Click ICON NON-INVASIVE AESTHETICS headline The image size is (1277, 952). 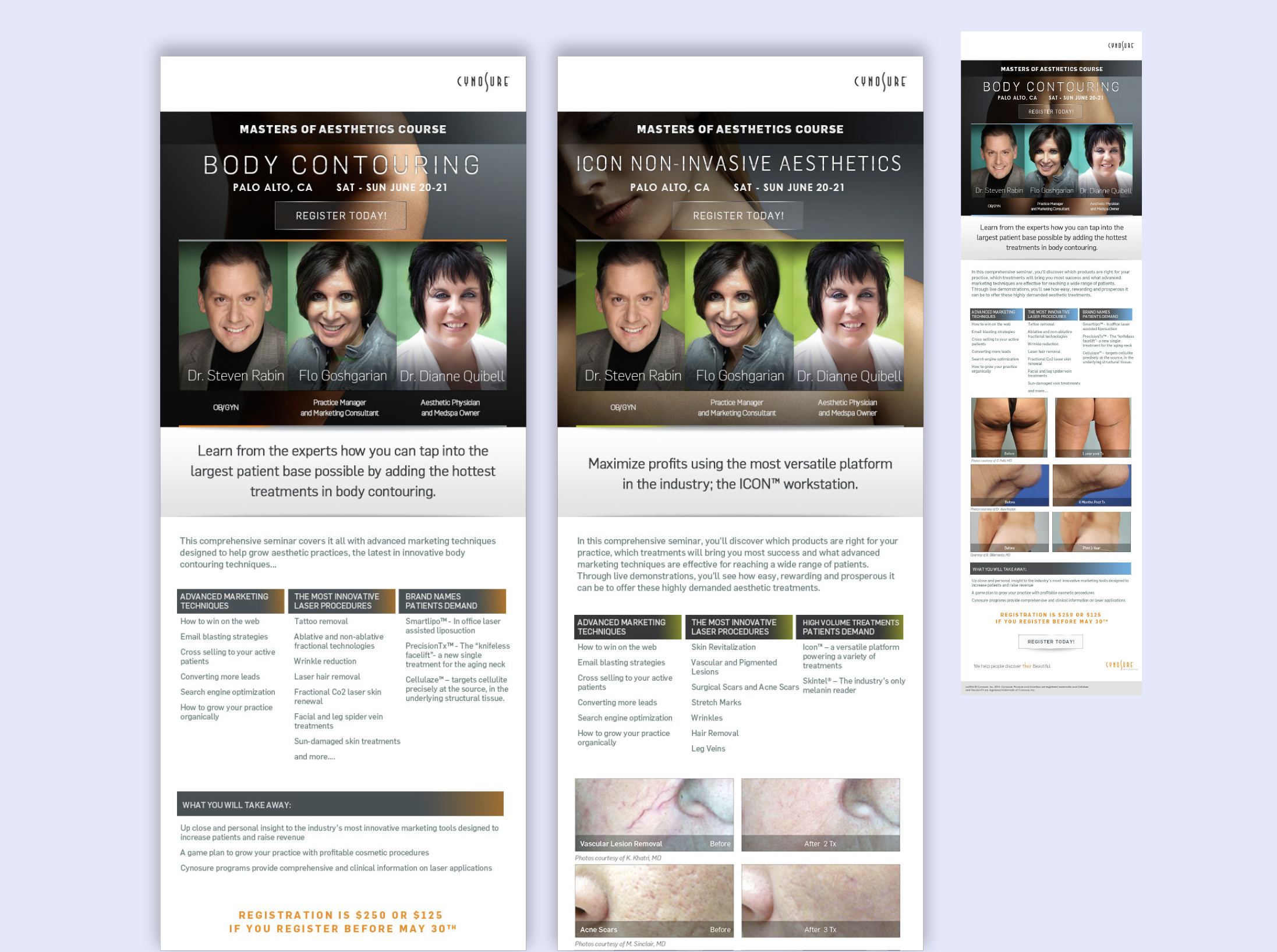[x=739, y=164]
